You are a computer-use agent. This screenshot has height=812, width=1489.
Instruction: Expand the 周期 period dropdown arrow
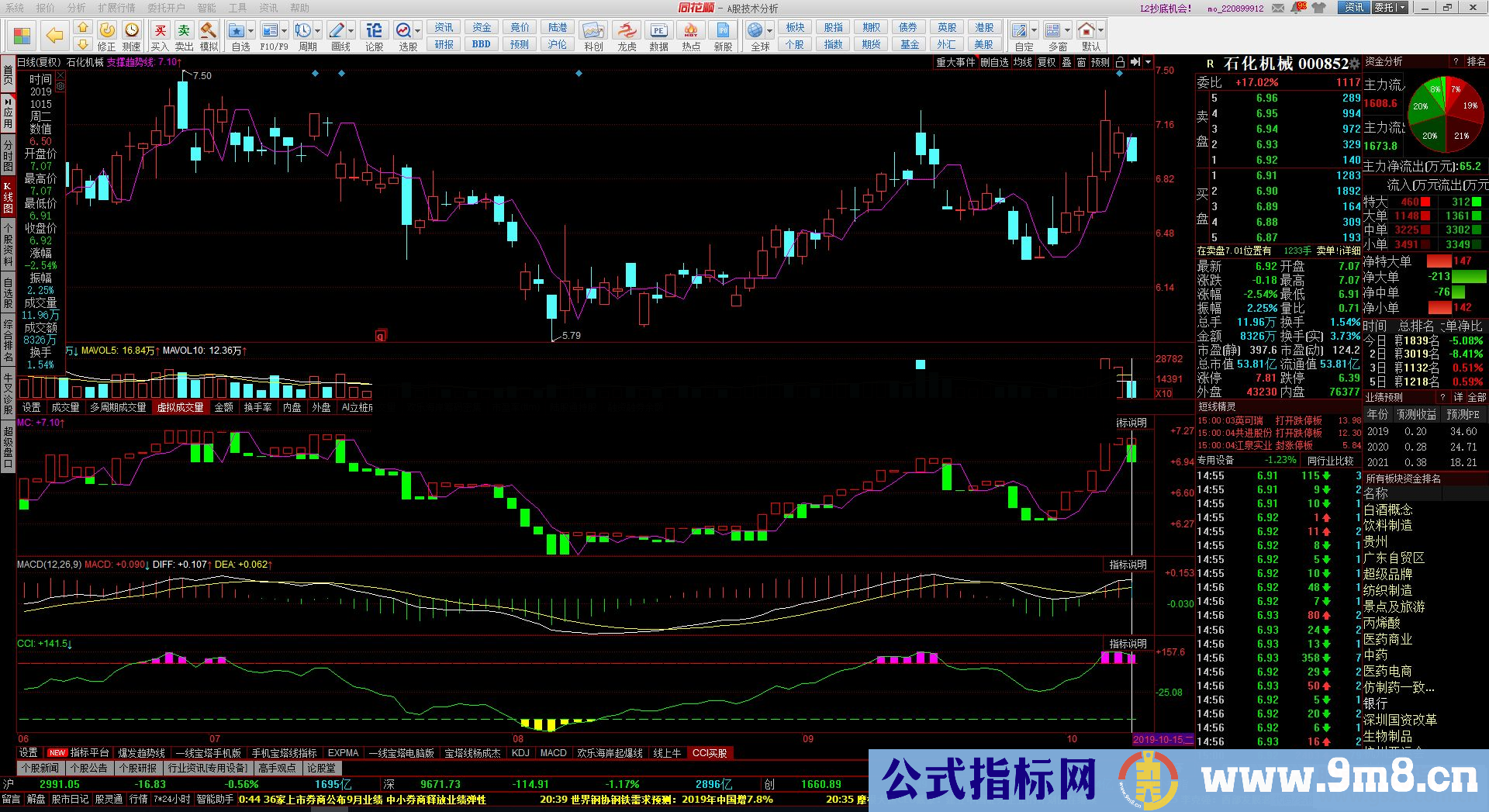318,31
